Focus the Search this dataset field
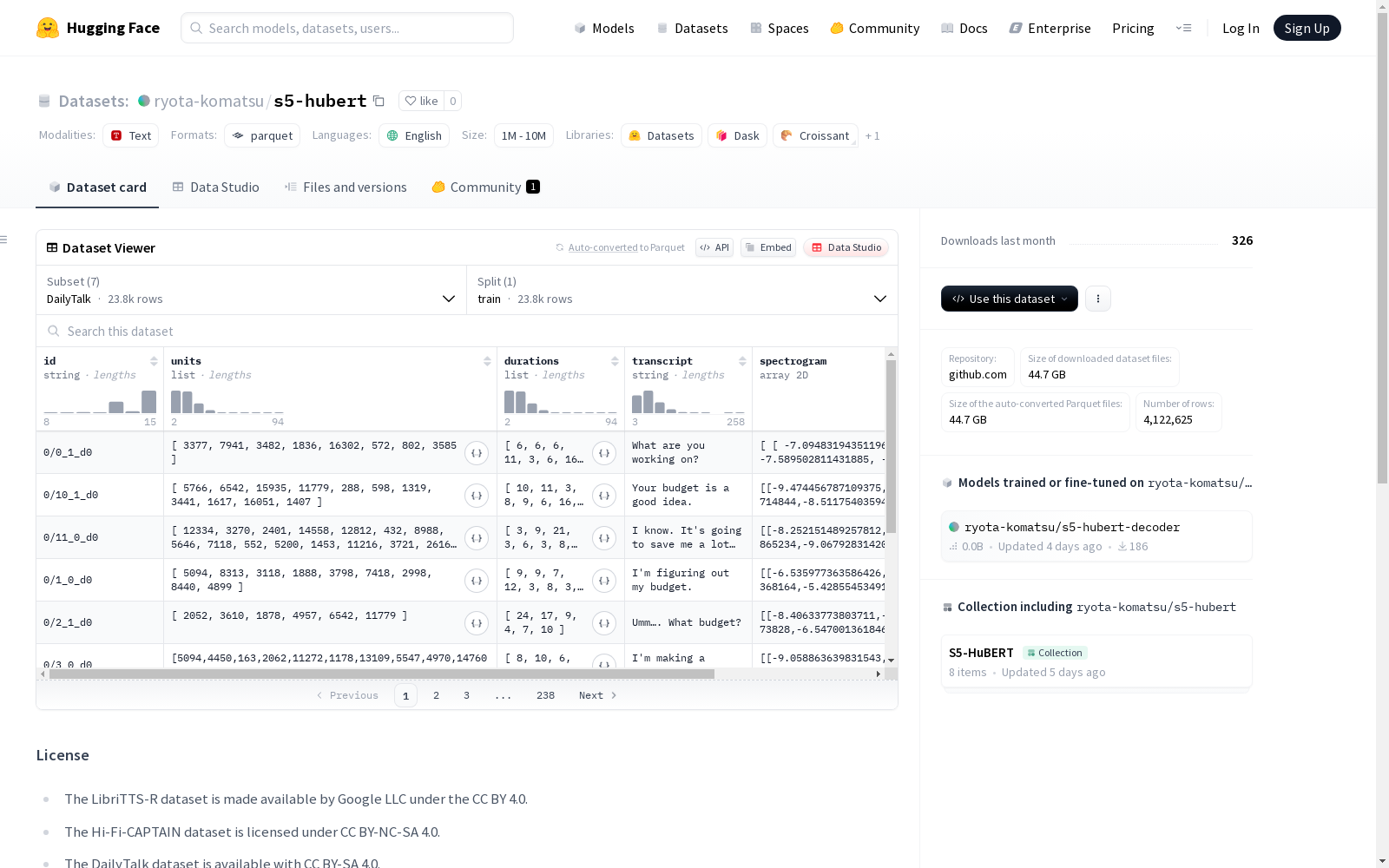Screen dimensions: 1389x868 pyautogui.click(x=467, y=332)
